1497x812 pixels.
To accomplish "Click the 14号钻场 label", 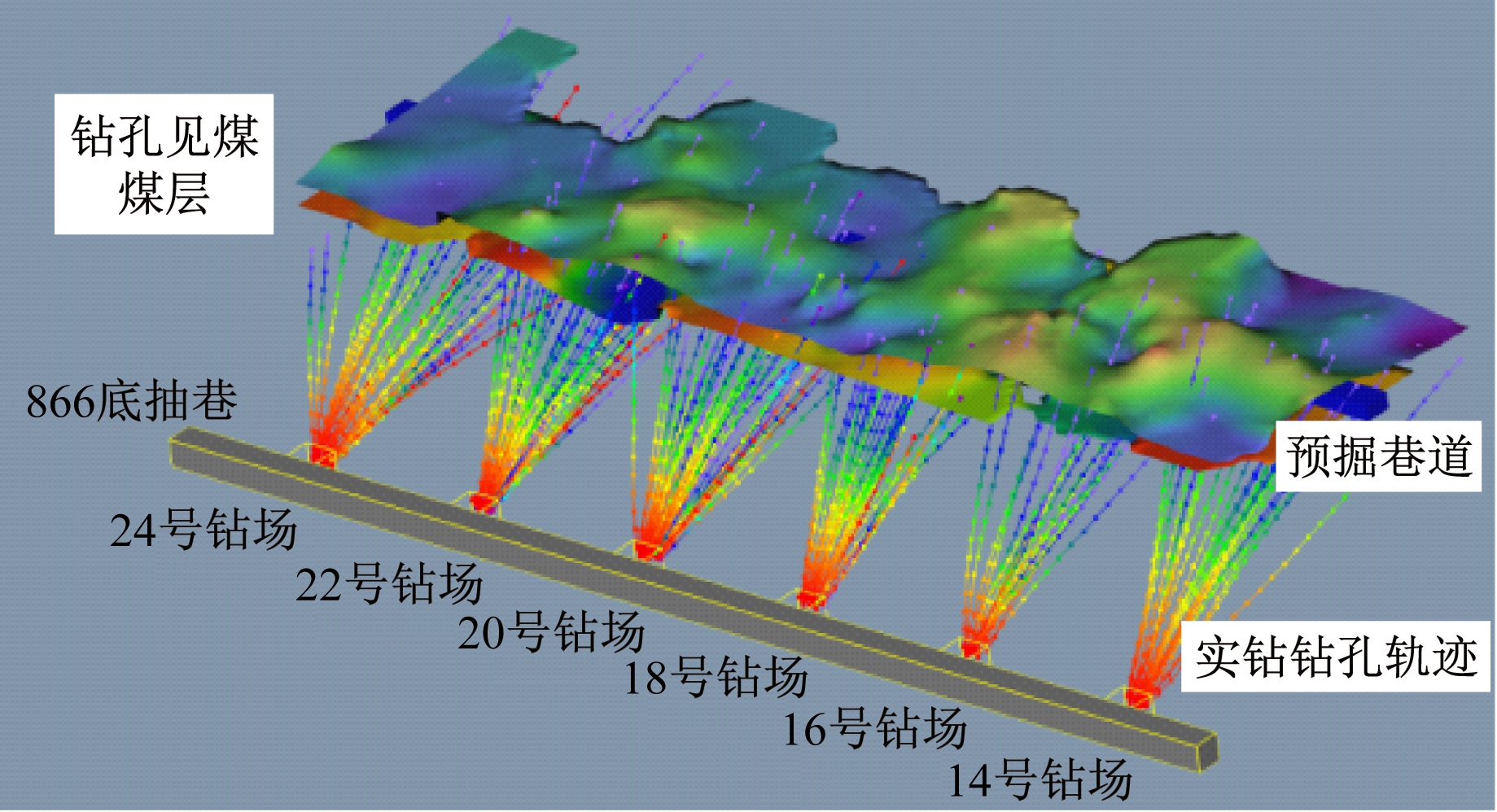I will point(1040,779).
